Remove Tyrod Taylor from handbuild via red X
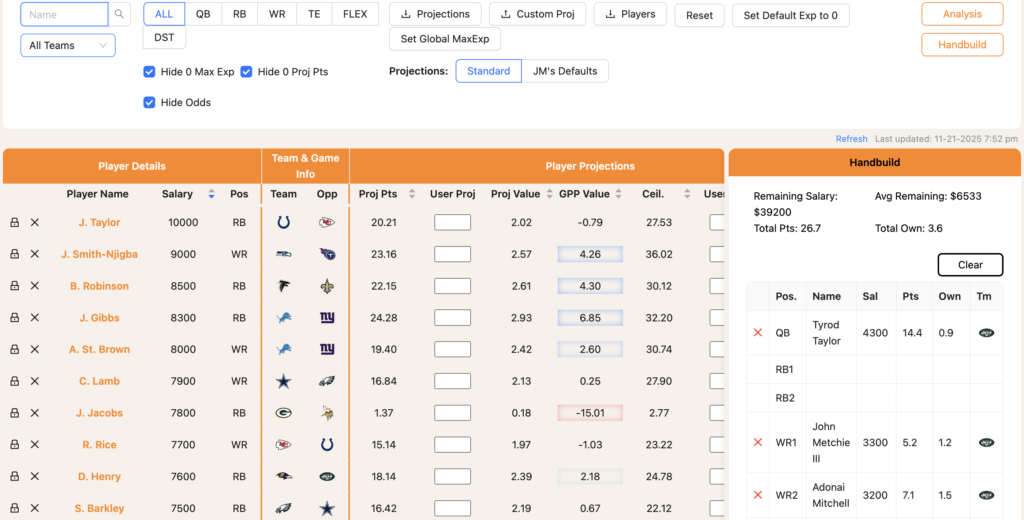The height and width of the screenshot is (520, 1024). click(757, 333)
